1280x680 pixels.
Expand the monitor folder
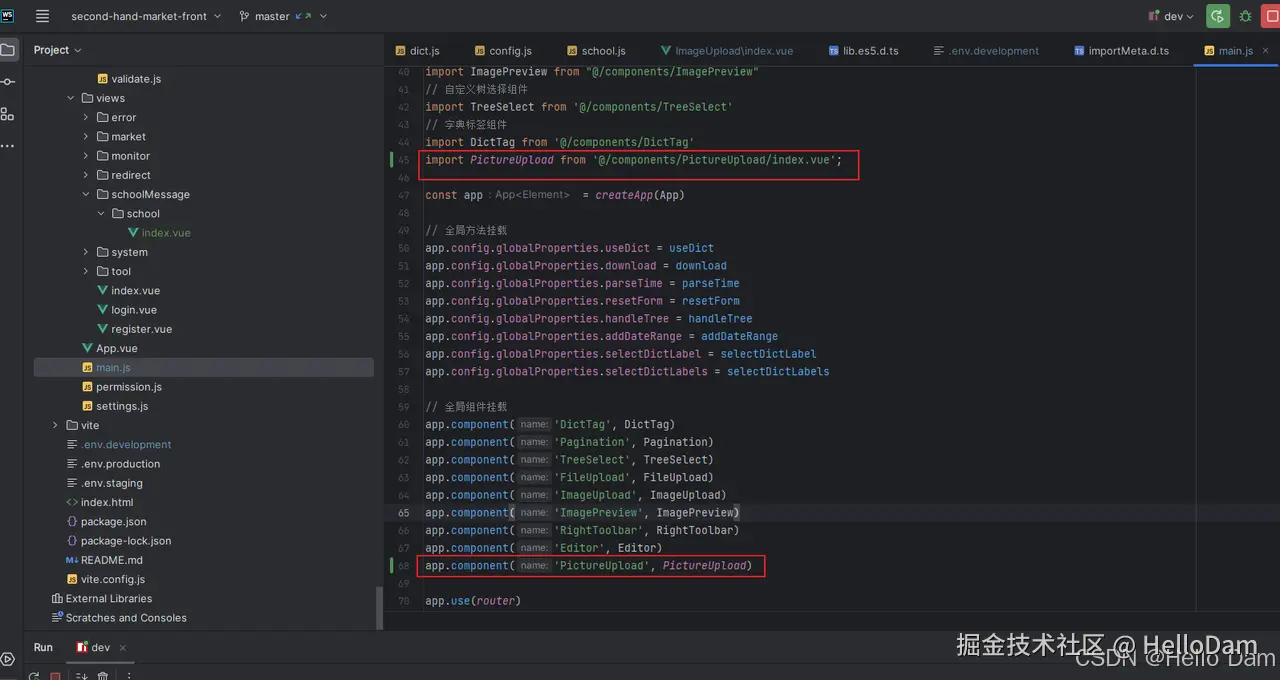tap(86, 156)
